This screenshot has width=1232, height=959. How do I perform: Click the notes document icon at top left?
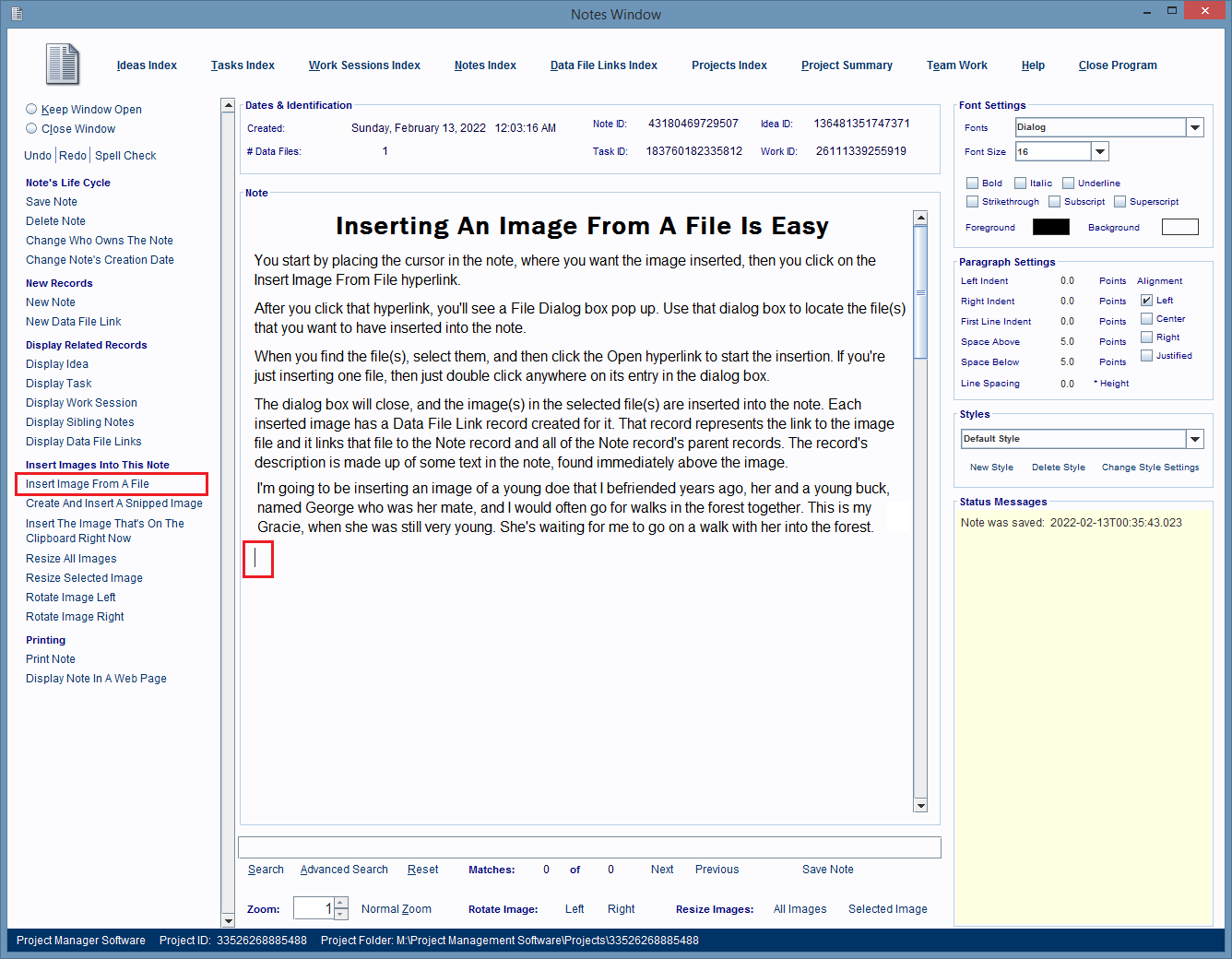(63, 65)
